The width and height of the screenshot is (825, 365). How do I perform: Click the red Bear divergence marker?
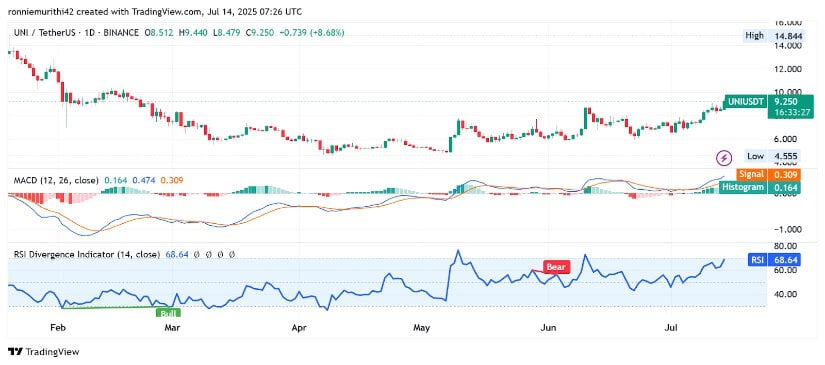[x=556, y=267]
